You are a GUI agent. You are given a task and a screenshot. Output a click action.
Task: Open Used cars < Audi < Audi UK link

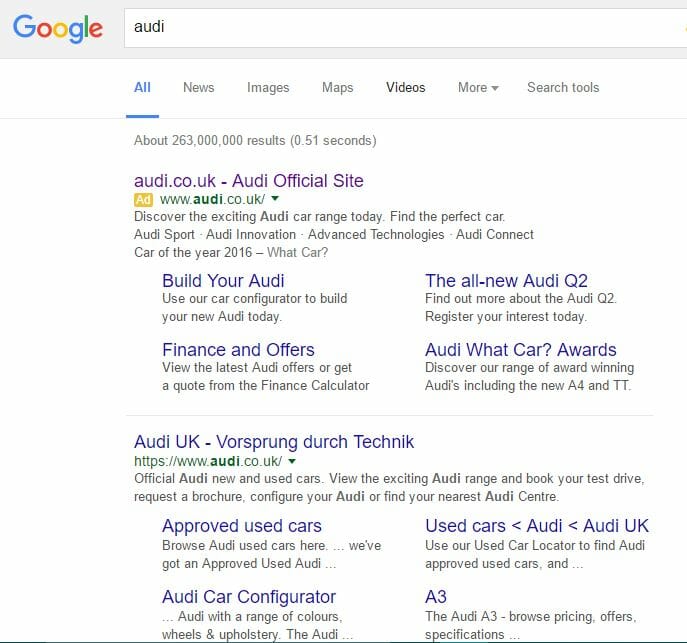click(537, 526)
